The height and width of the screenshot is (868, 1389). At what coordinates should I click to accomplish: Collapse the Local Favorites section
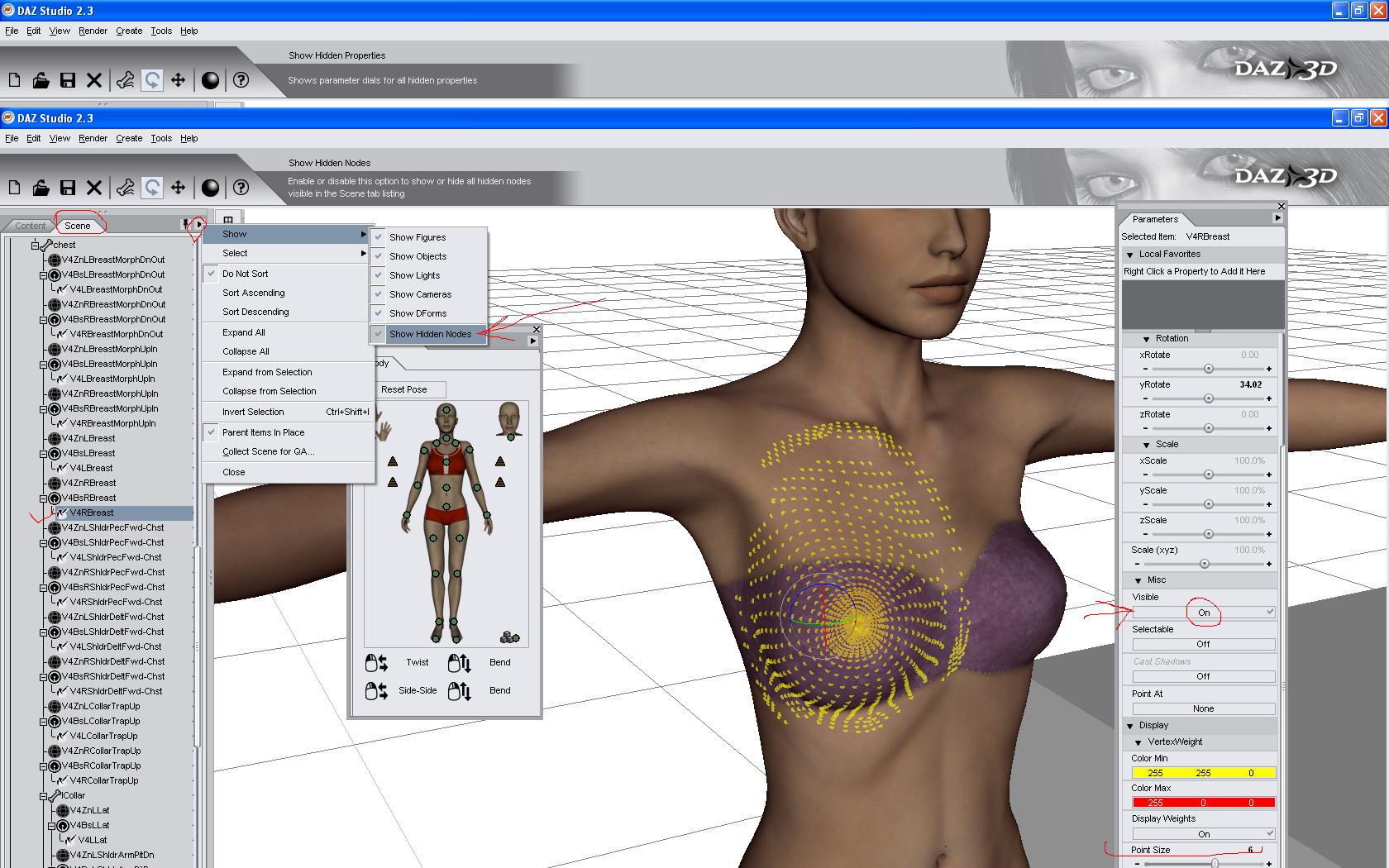[1129, 255]
